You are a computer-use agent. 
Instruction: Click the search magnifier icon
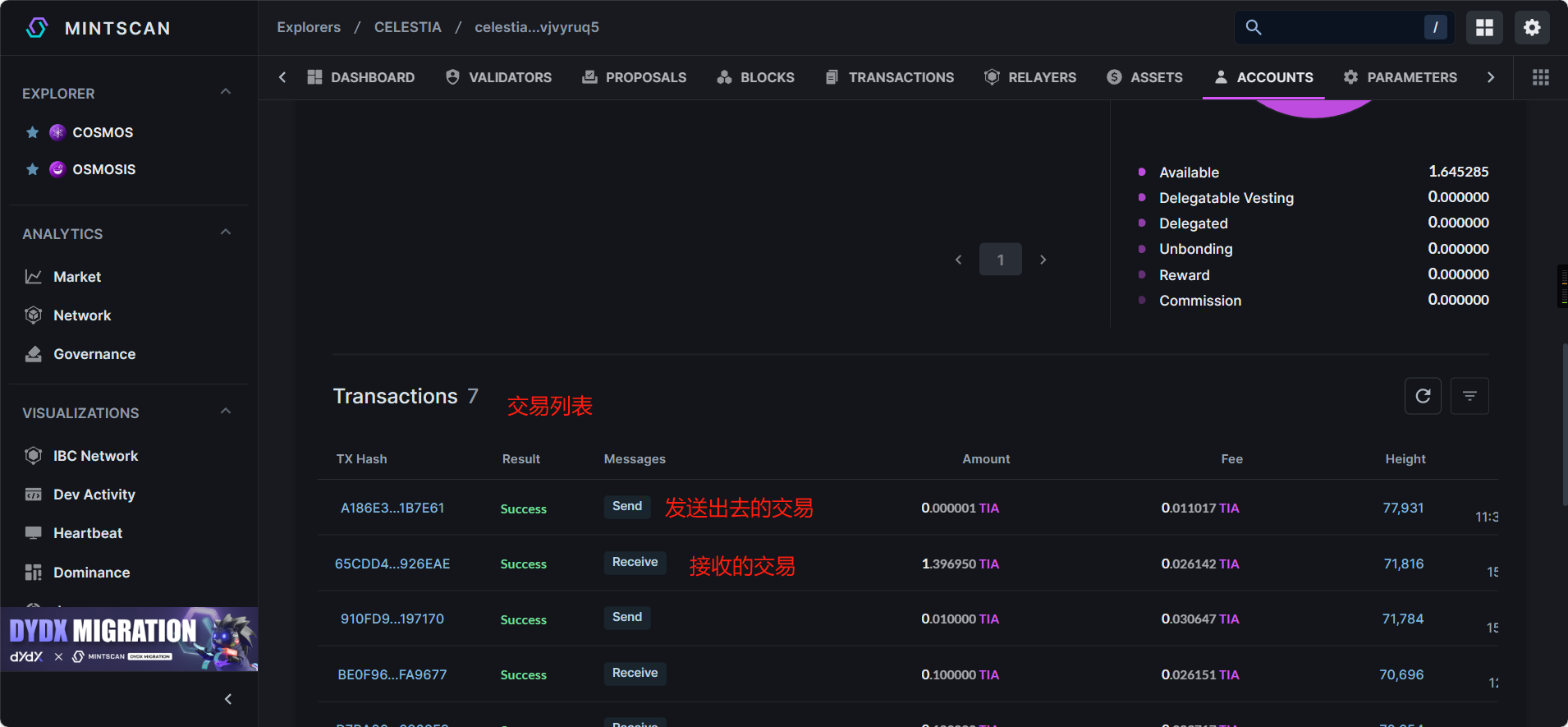pyautogui.click(x=1254, y=27)
